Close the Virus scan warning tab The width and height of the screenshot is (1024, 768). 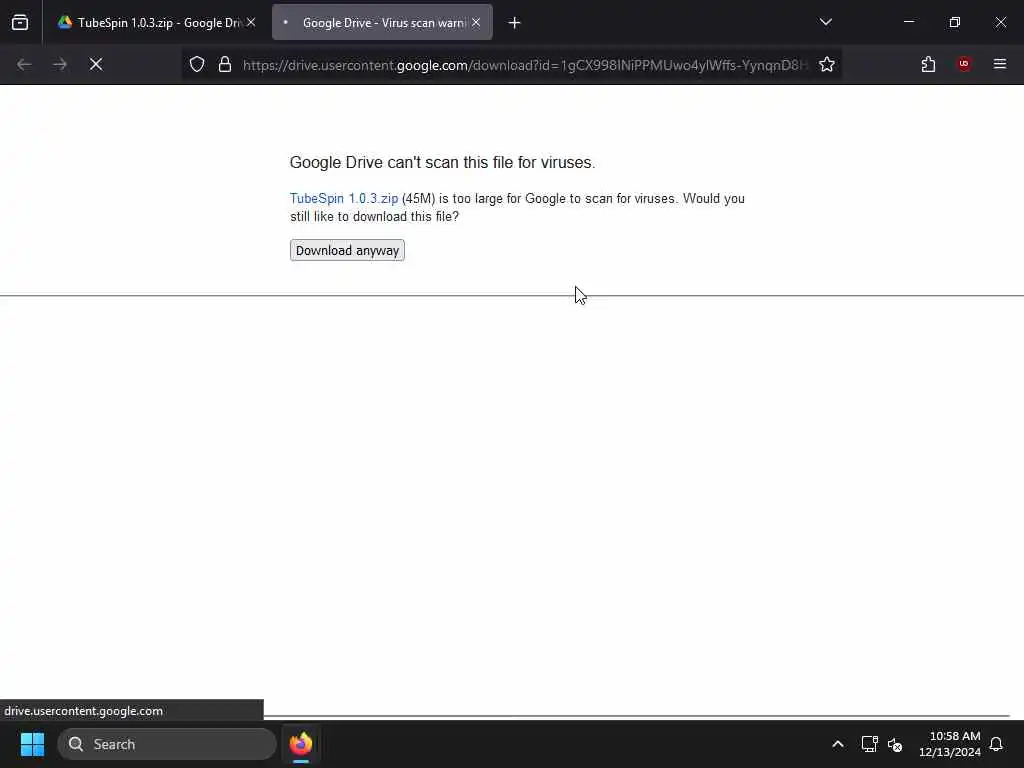point(476,23)
